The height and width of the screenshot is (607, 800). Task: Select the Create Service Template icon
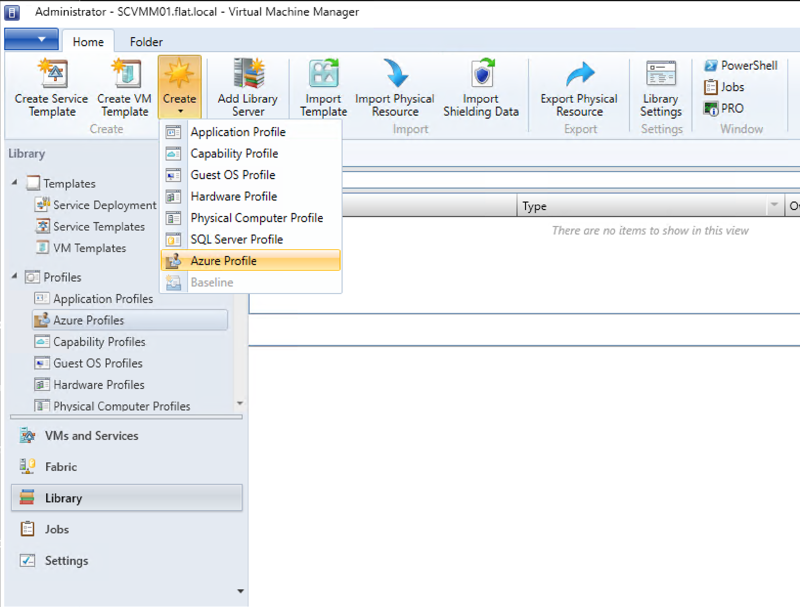coord(49,88)
